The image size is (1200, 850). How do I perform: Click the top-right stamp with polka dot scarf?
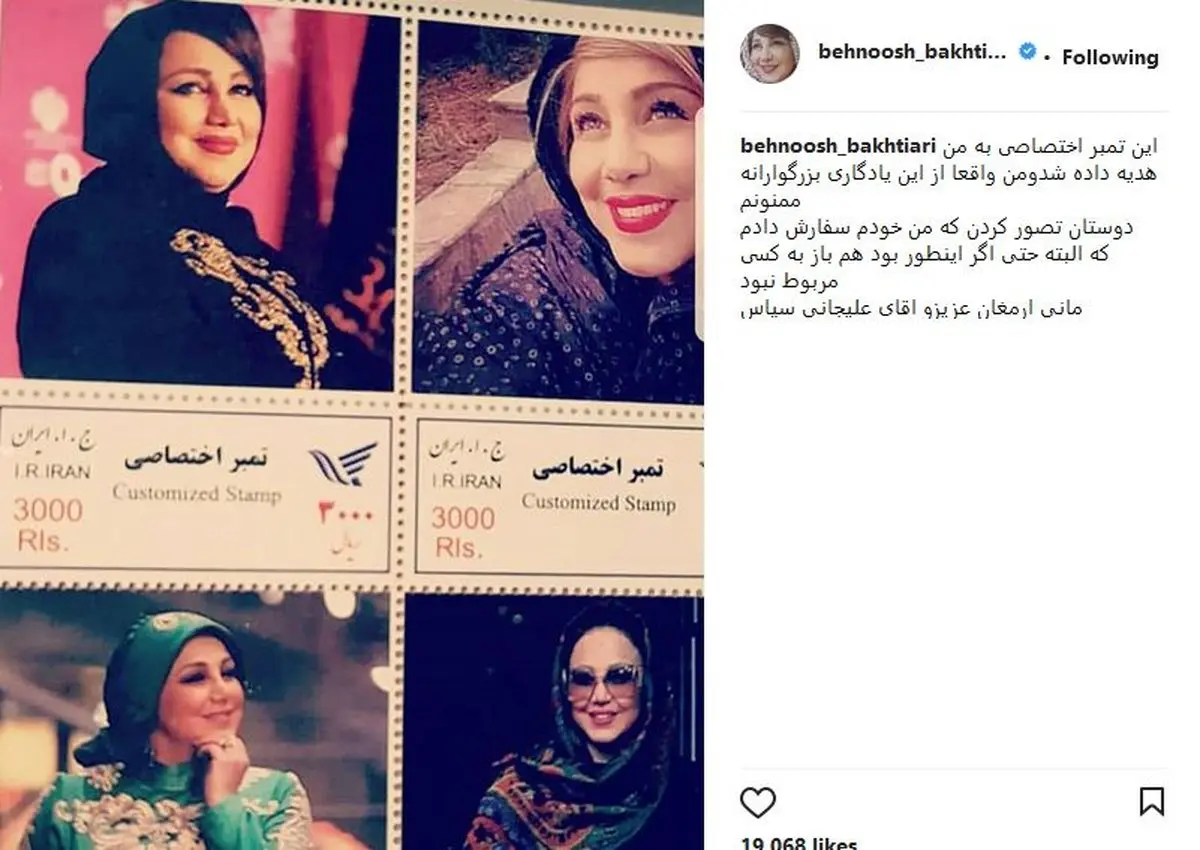click(x=559, y=212)
